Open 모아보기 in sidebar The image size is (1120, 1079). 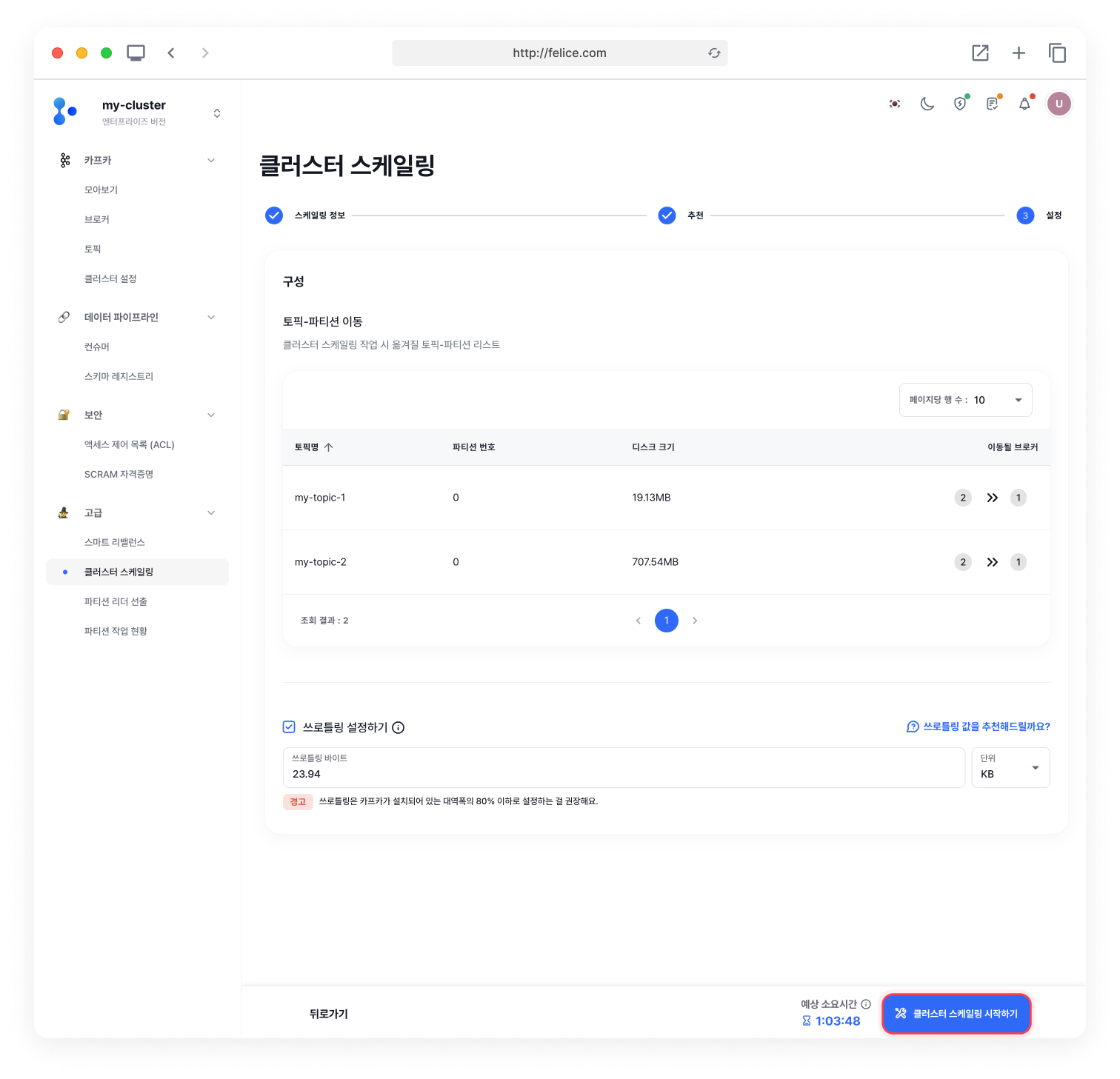coord(101,190)
